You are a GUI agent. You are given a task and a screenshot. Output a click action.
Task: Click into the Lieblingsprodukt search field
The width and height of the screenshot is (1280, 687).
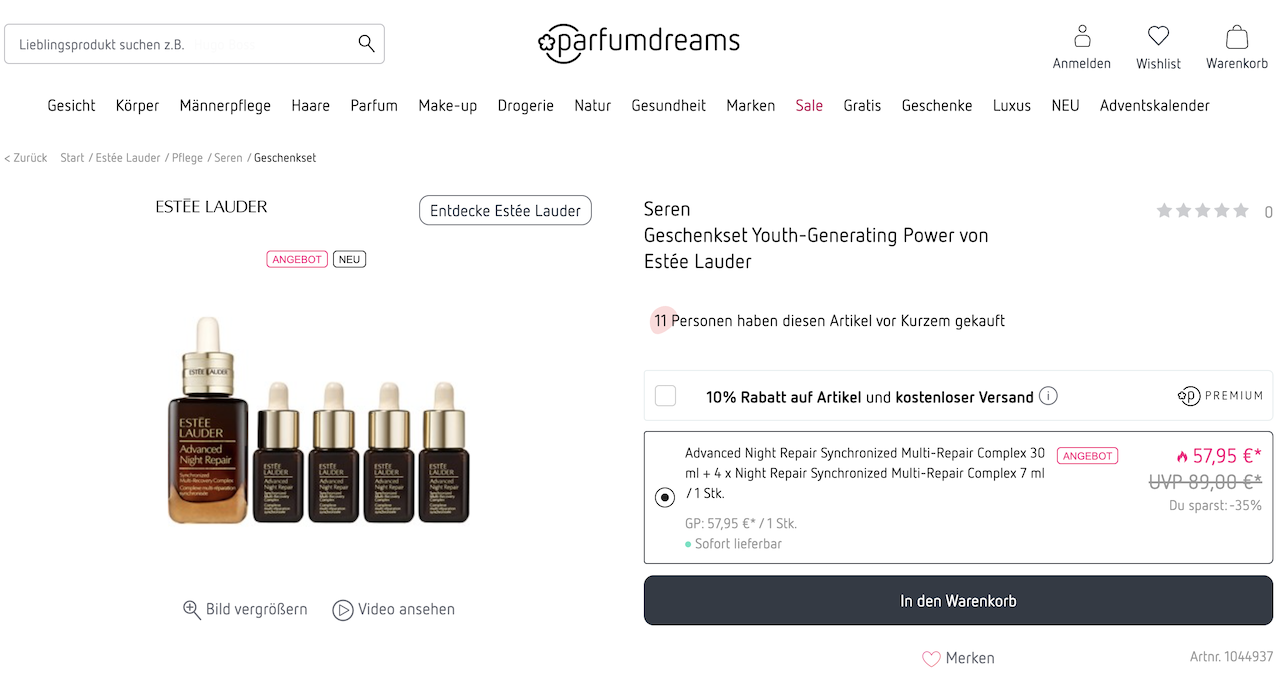coord(180,44)
